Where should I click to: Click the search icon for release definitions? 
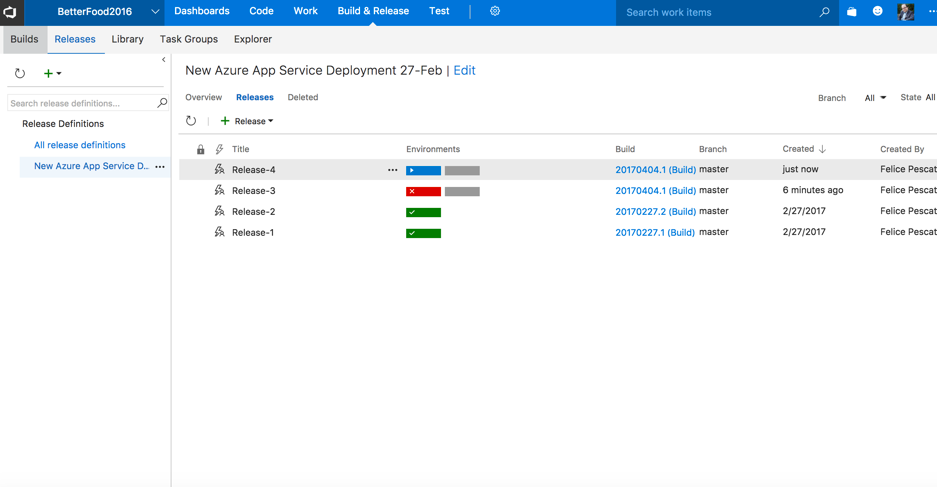click(x=162, y=103)
